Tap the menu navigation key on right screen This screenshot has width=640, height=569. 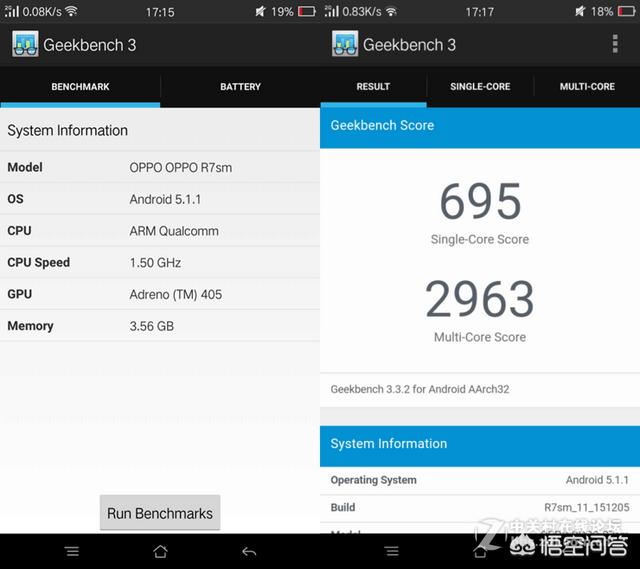(391, 551)
